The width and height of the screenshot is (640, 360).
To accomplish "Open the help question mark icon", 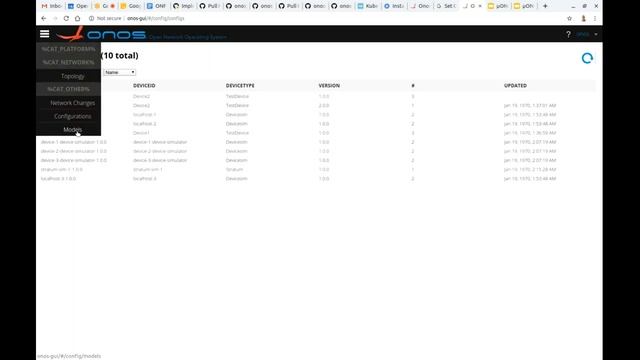I will click(568, 34).
